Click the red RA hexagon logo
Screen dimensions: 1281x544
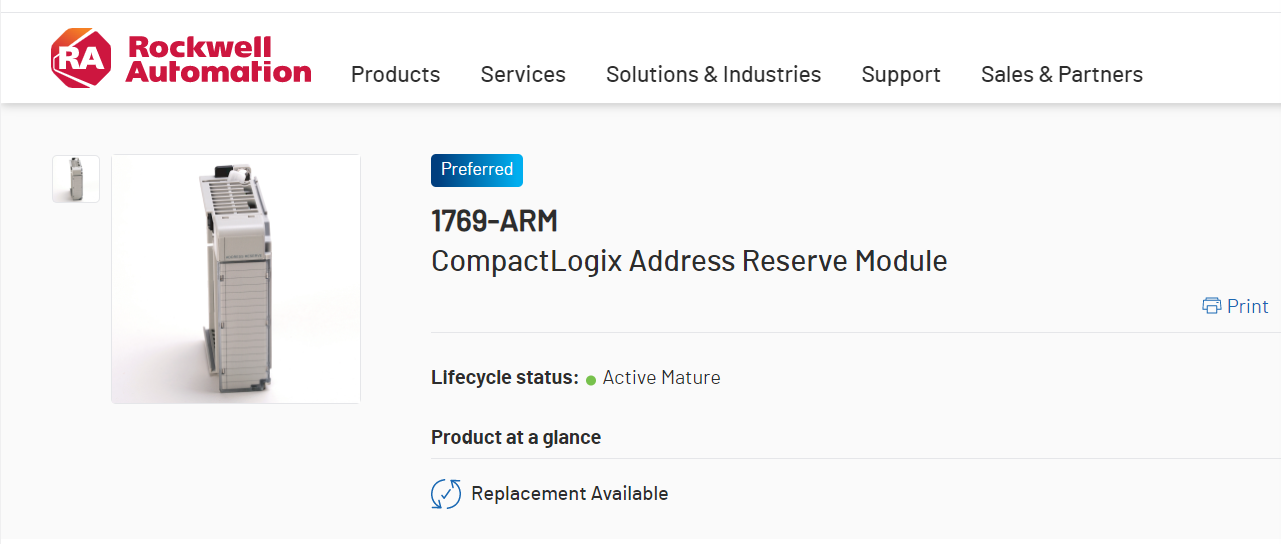pos(81,58)
